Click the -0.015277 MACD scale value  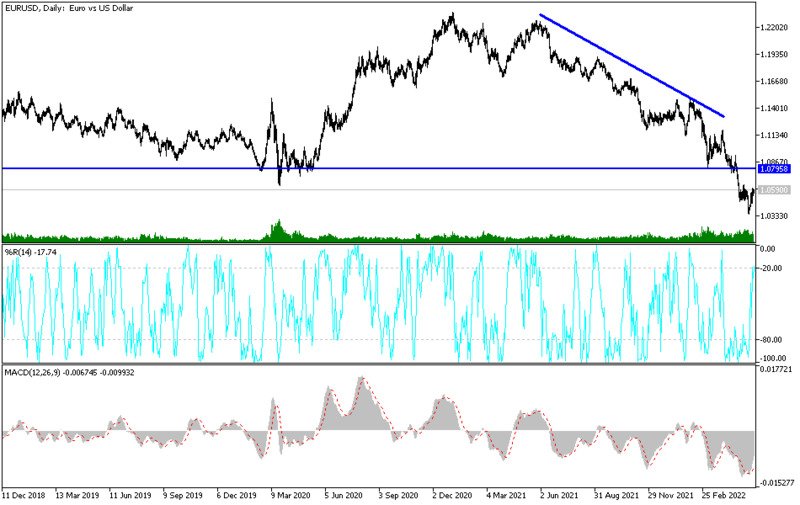[777, 483]
